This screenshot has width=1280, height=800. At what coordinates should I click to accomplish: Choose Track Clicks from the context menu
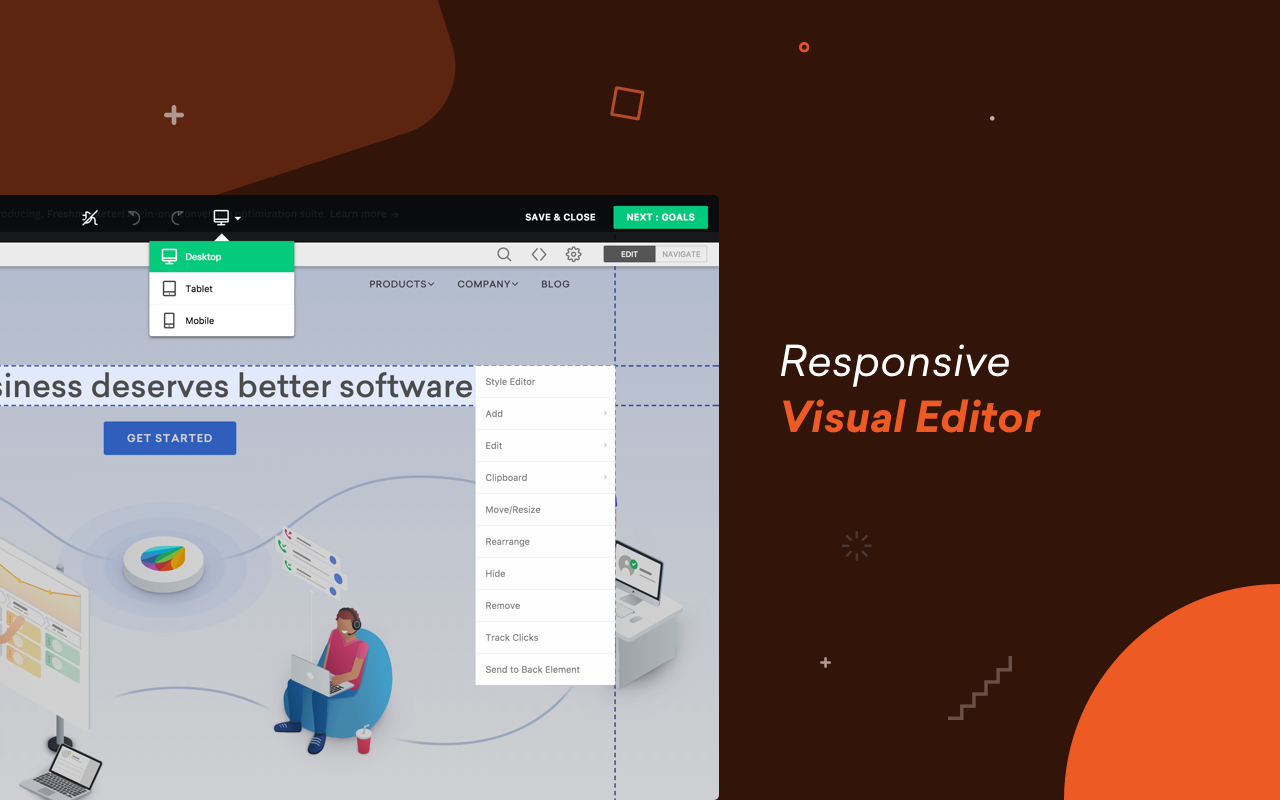click(544, 638)
